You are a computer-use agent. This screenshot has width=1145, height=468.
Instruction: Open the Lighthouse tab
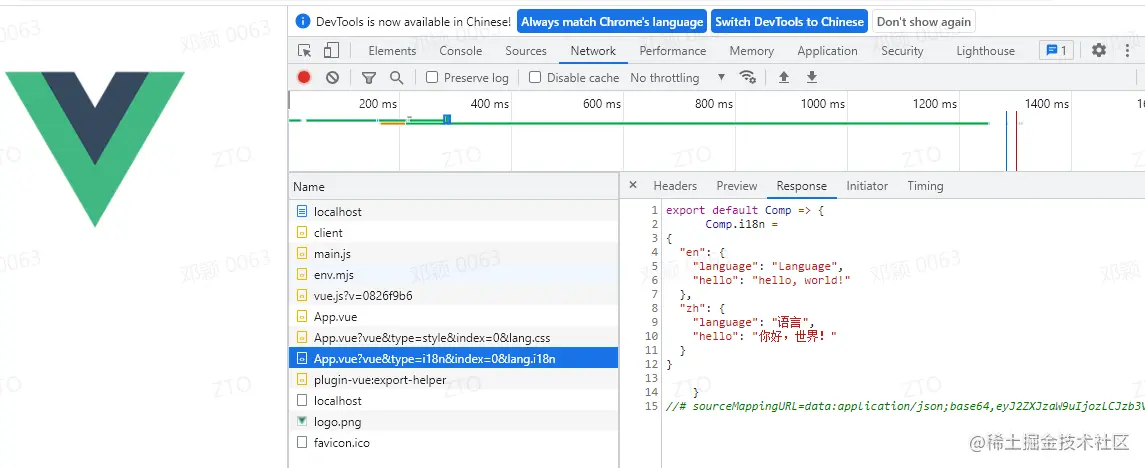point(985,51)
